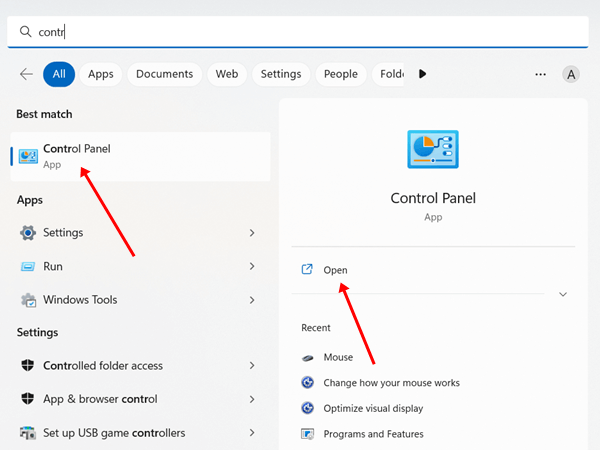The height and width of the screenshot is (450, 600).
Task: Click the large Control Panel icon in preview
Action: coord(433,150)
